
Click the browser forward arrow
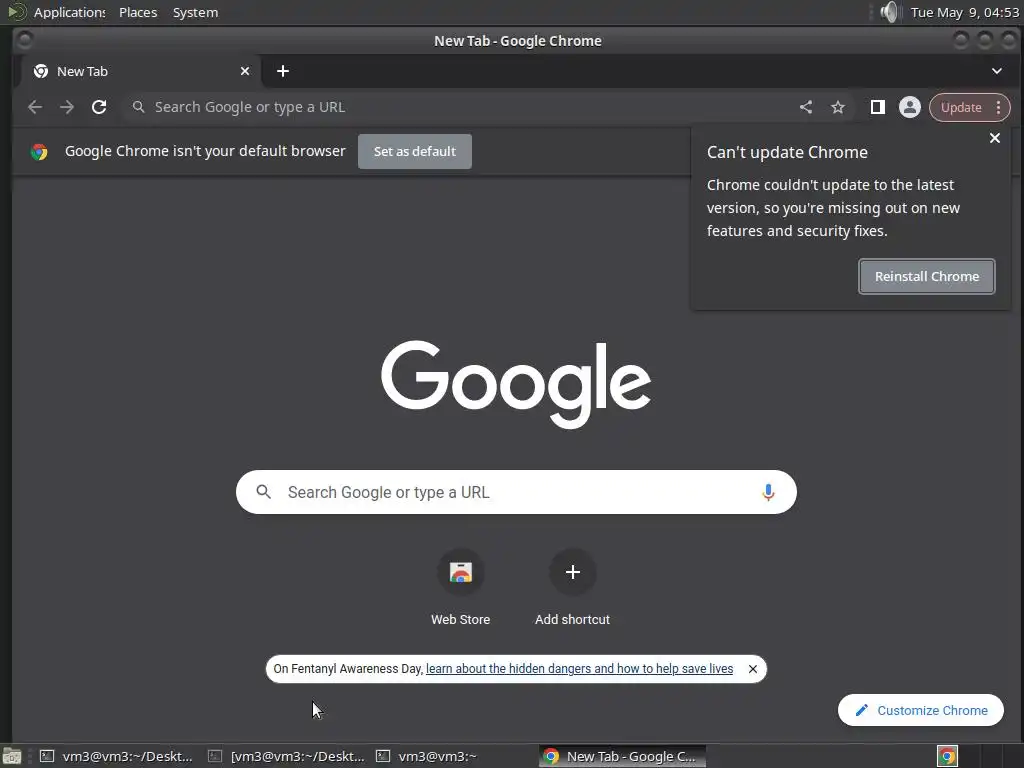click(67, 107)
